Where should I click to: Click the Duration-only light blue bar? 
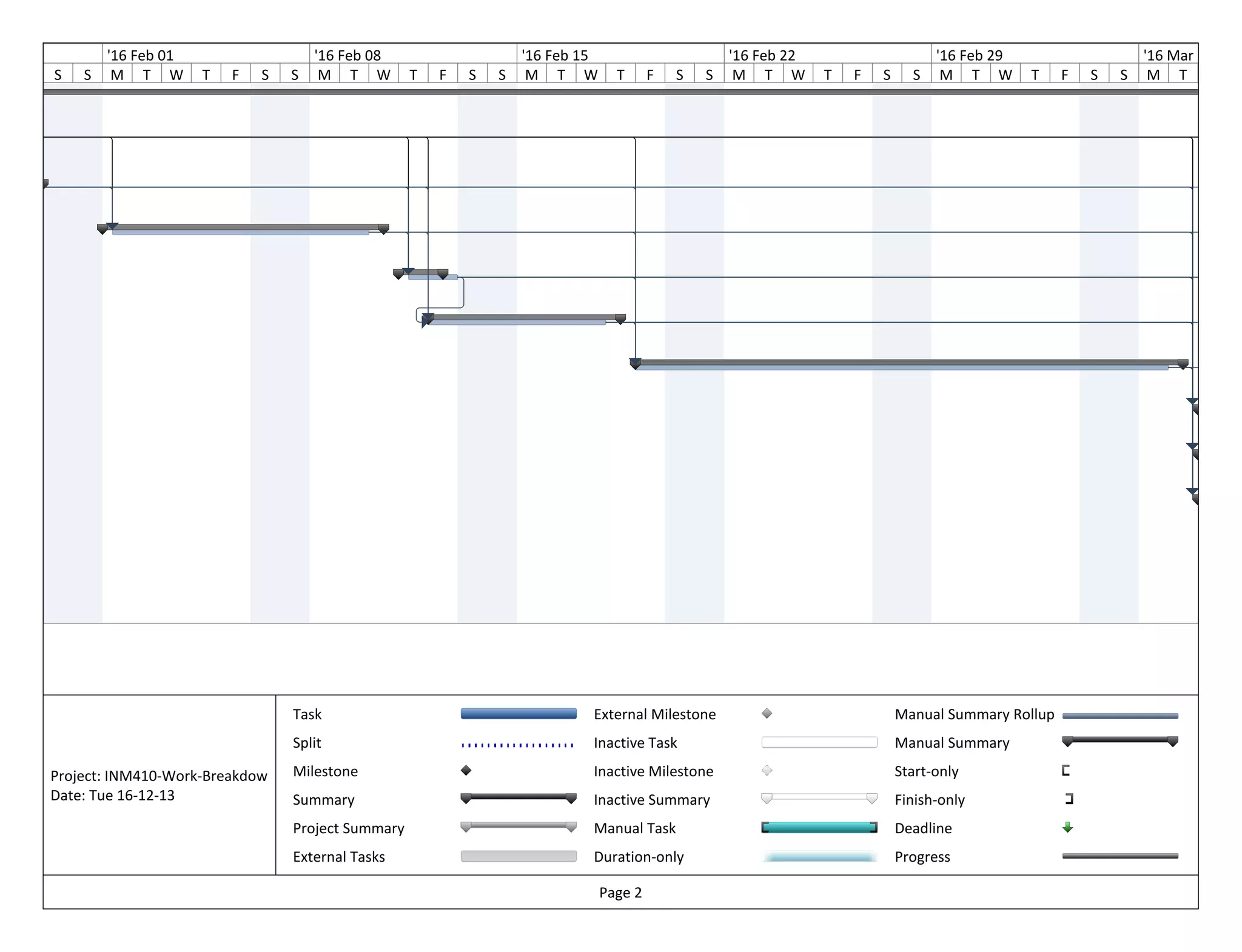(x=819, y=856)
